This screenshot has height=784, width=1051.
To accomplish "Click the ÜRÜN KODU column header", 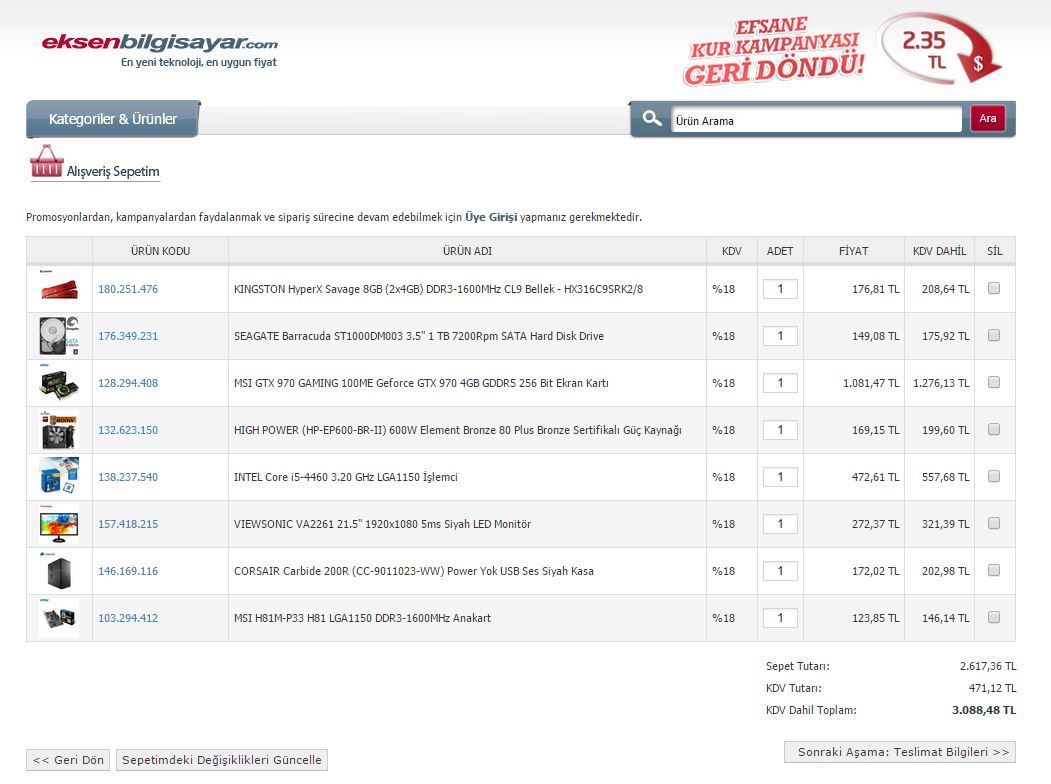I will [x=160, y=251].
